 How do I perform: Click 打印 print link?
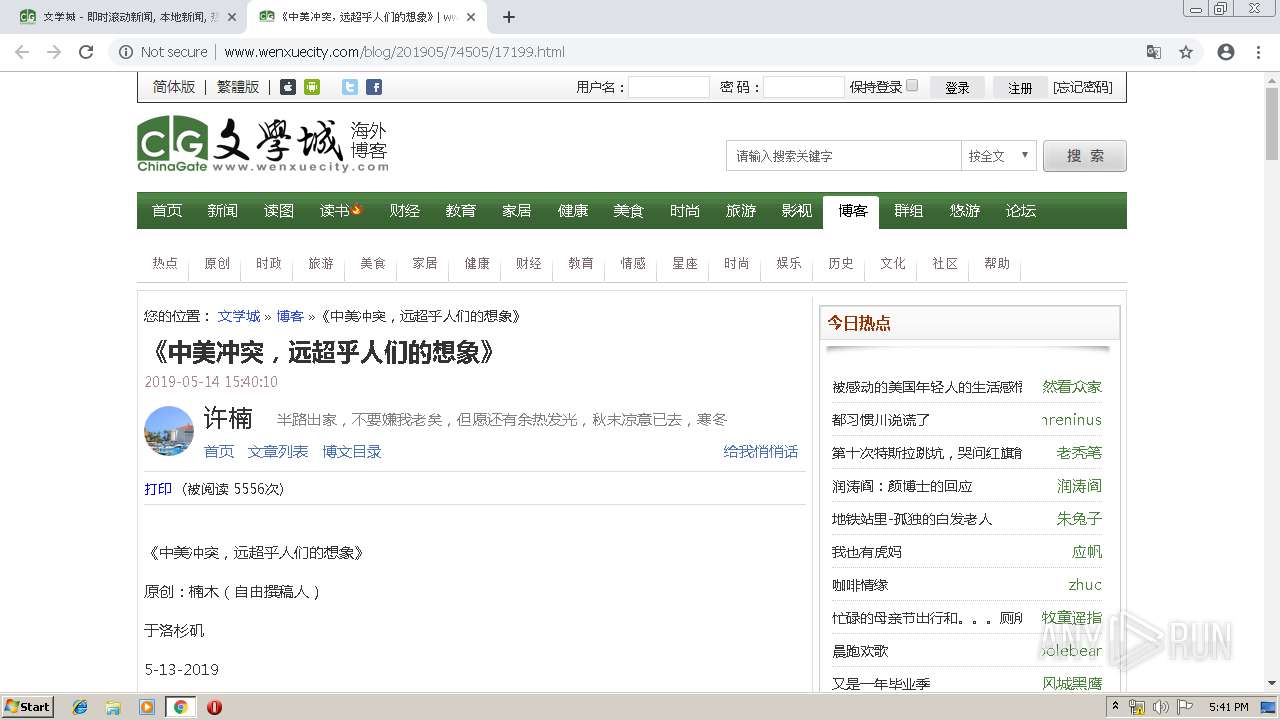click(x=158, y=489)
